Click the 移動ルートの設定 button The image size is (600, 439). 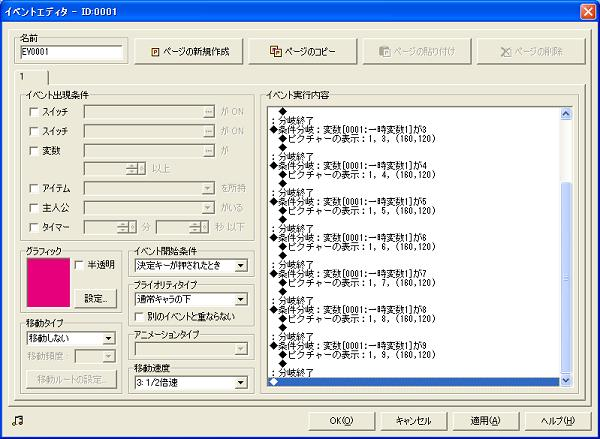tap(72, 379)
